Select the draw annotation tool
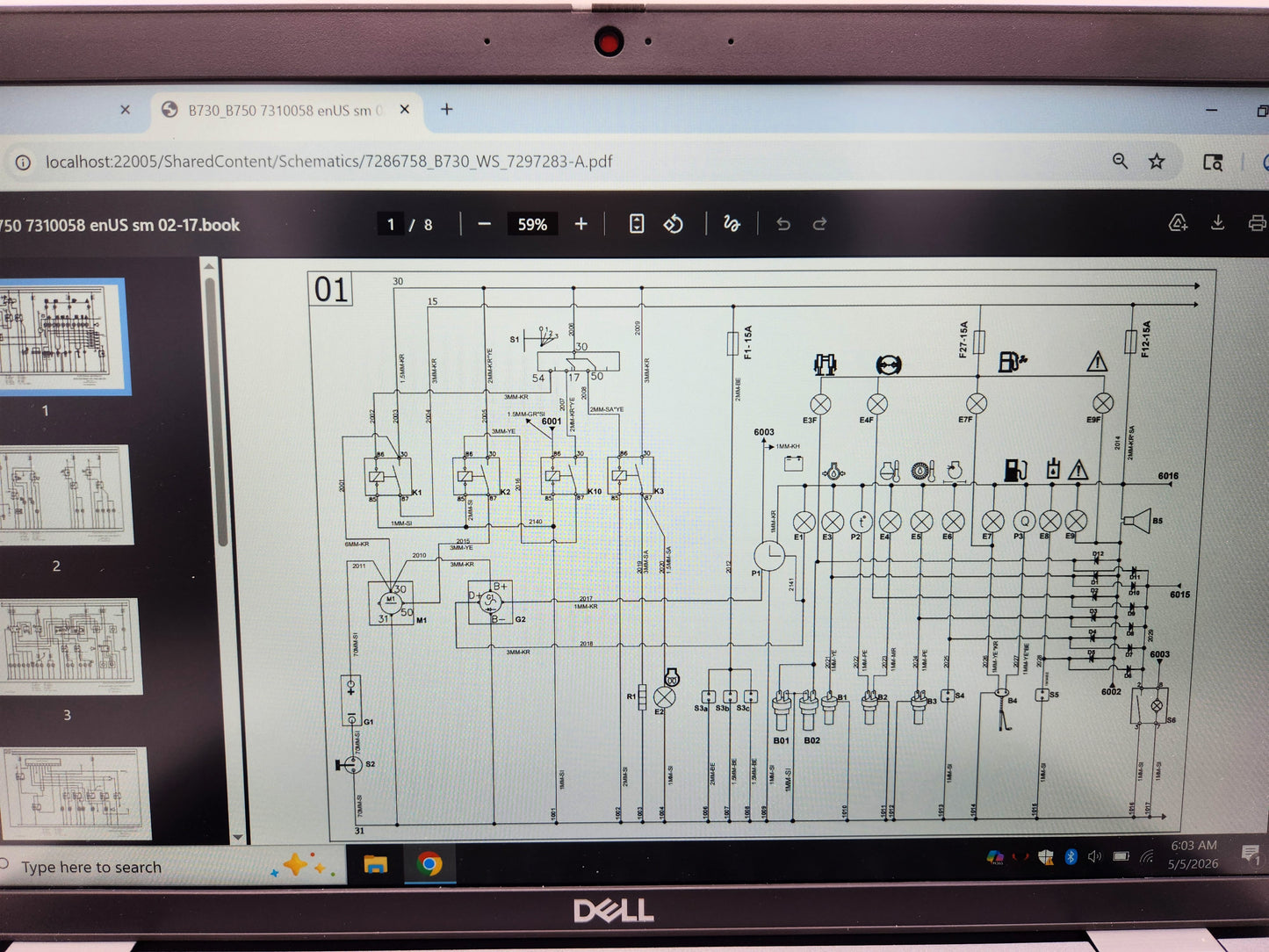 tap(731, 225)
